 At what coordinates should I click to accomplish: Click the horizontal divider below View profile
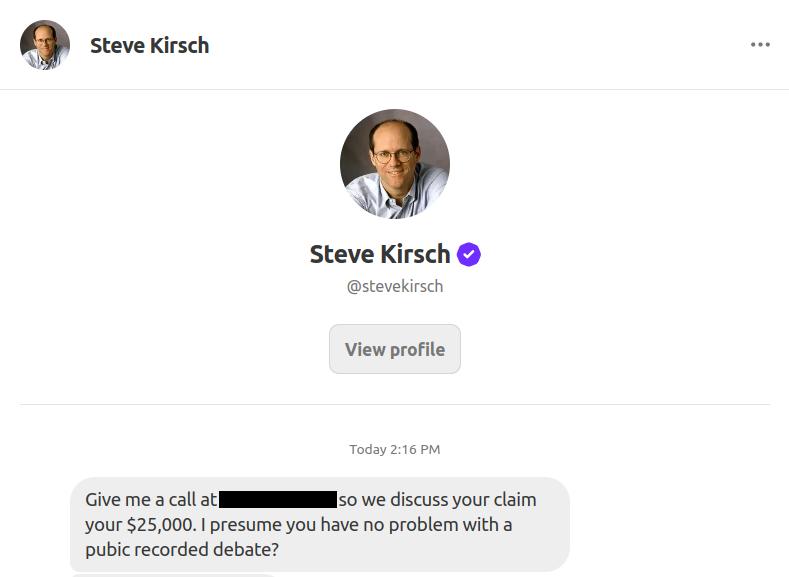[x=394, y=404]
